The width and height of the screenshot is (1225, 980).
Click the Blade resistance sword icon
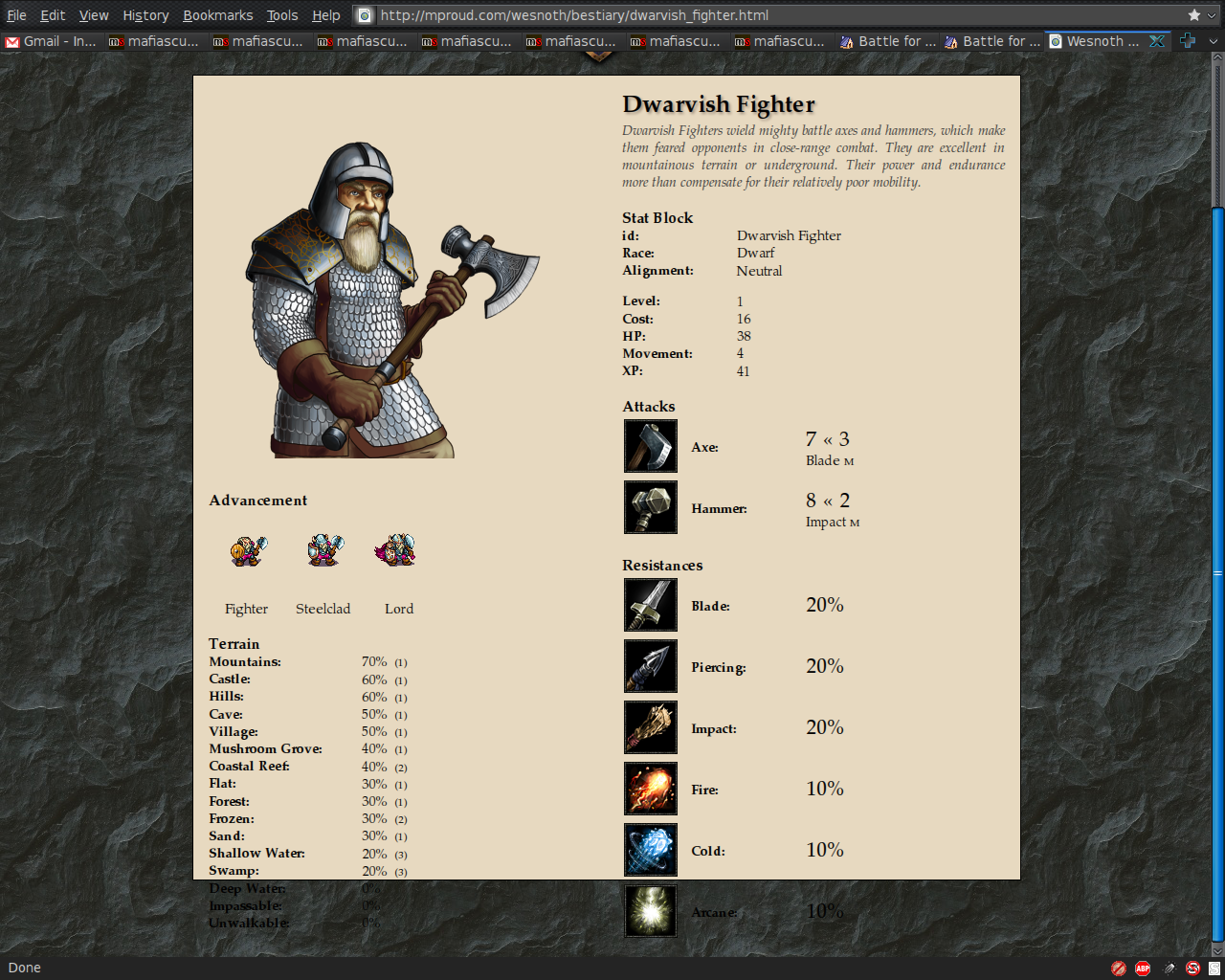(651, 605)
